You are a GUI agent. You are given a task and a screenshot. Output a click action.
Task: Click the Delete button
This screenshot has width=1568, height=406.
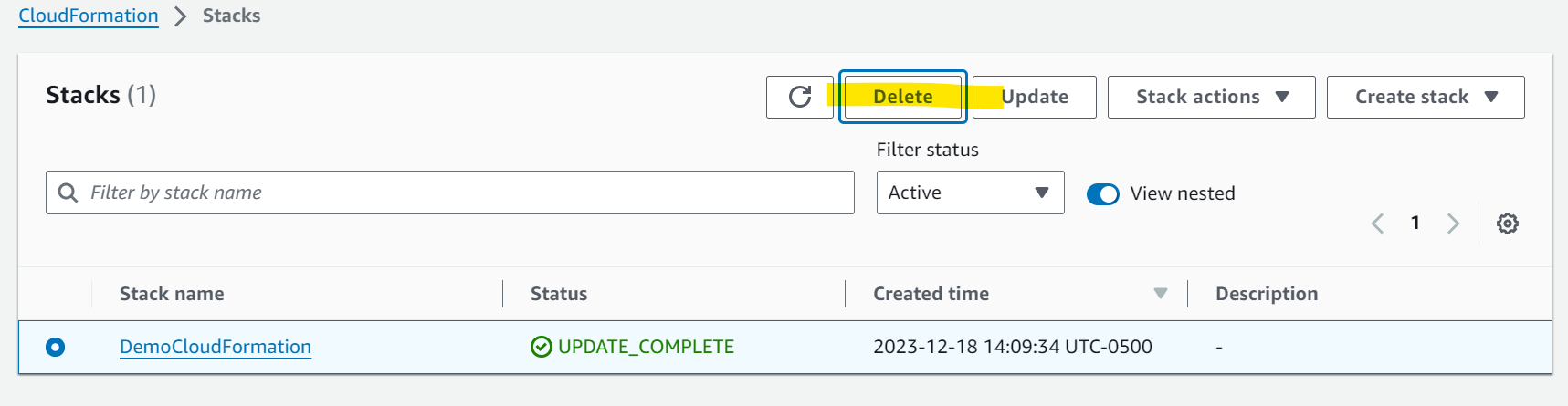[903, 97]
